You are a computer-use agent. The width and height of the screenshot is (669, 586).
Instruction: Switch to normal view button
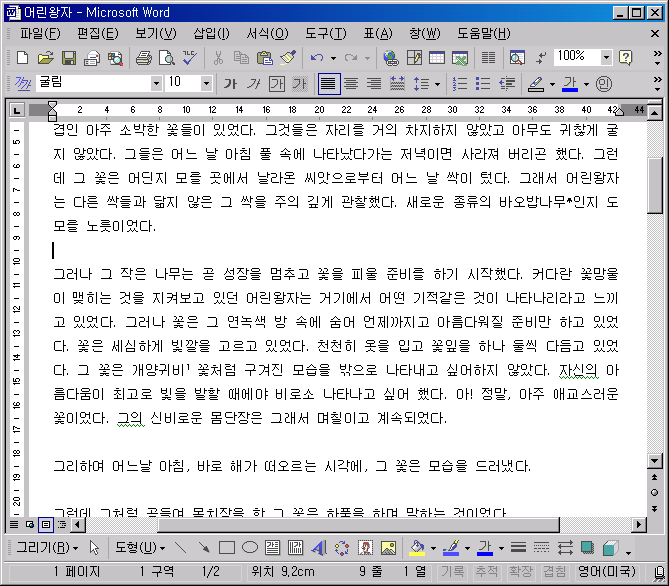(14, 524)
